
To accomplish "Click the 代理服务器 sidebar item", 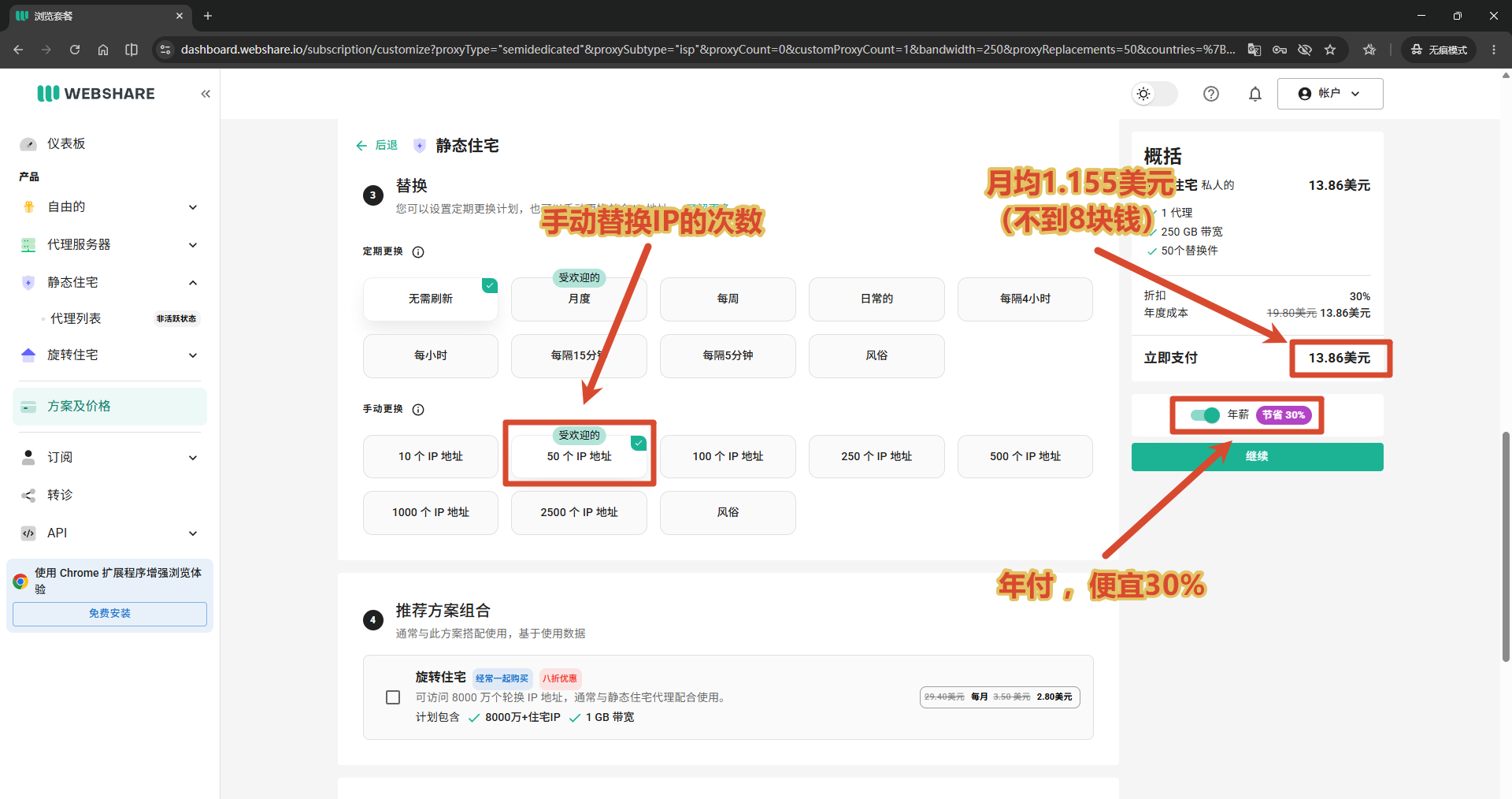I will 79,245.
